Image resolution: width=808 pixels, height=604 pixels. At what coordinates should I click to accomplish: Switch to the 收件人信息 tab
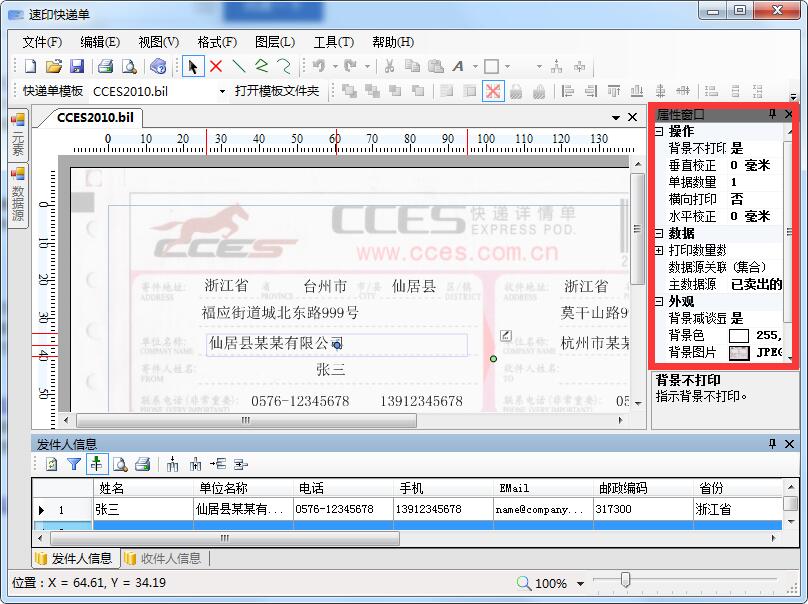[166, 558]
